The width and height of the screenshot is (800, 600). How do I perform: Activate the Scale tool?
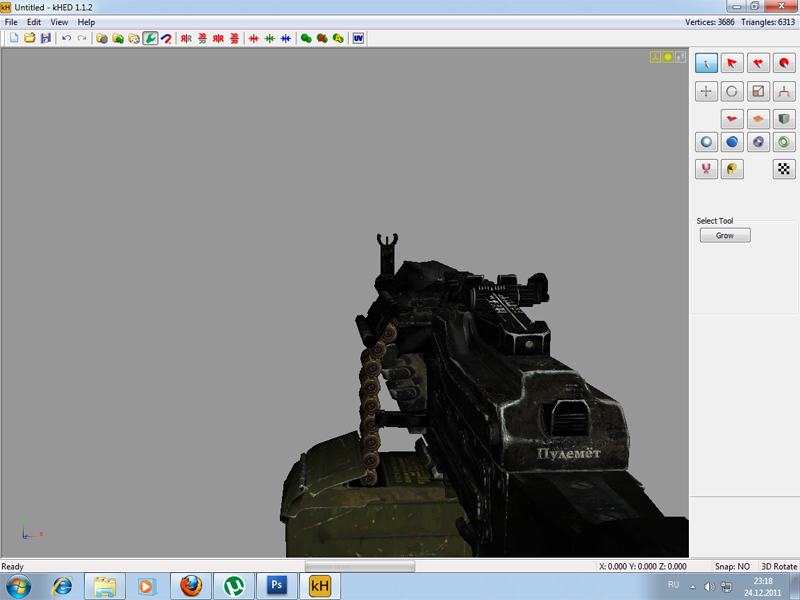(758, 91)
